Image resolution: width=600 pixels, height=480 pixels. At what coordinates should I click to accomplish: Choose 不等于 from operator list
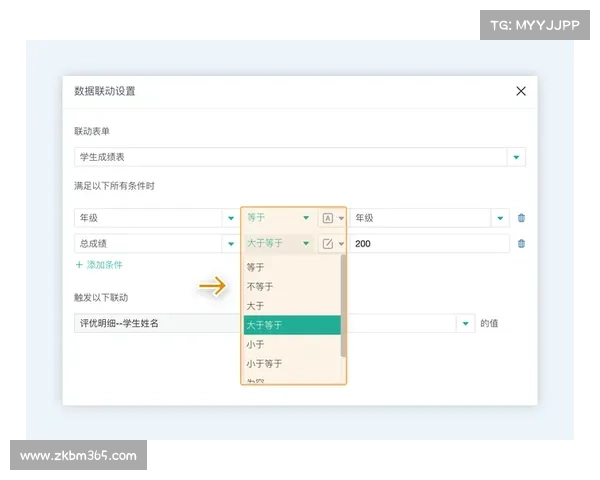(292, 286)
